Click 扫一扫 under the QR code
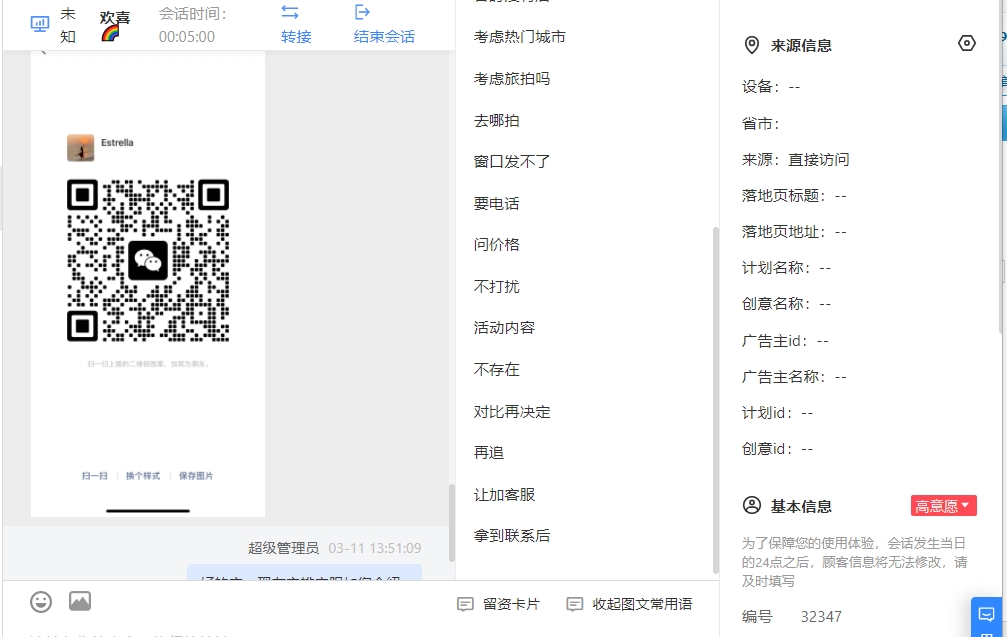Viewport: 1007px width, 637px height. pos(94,476)
